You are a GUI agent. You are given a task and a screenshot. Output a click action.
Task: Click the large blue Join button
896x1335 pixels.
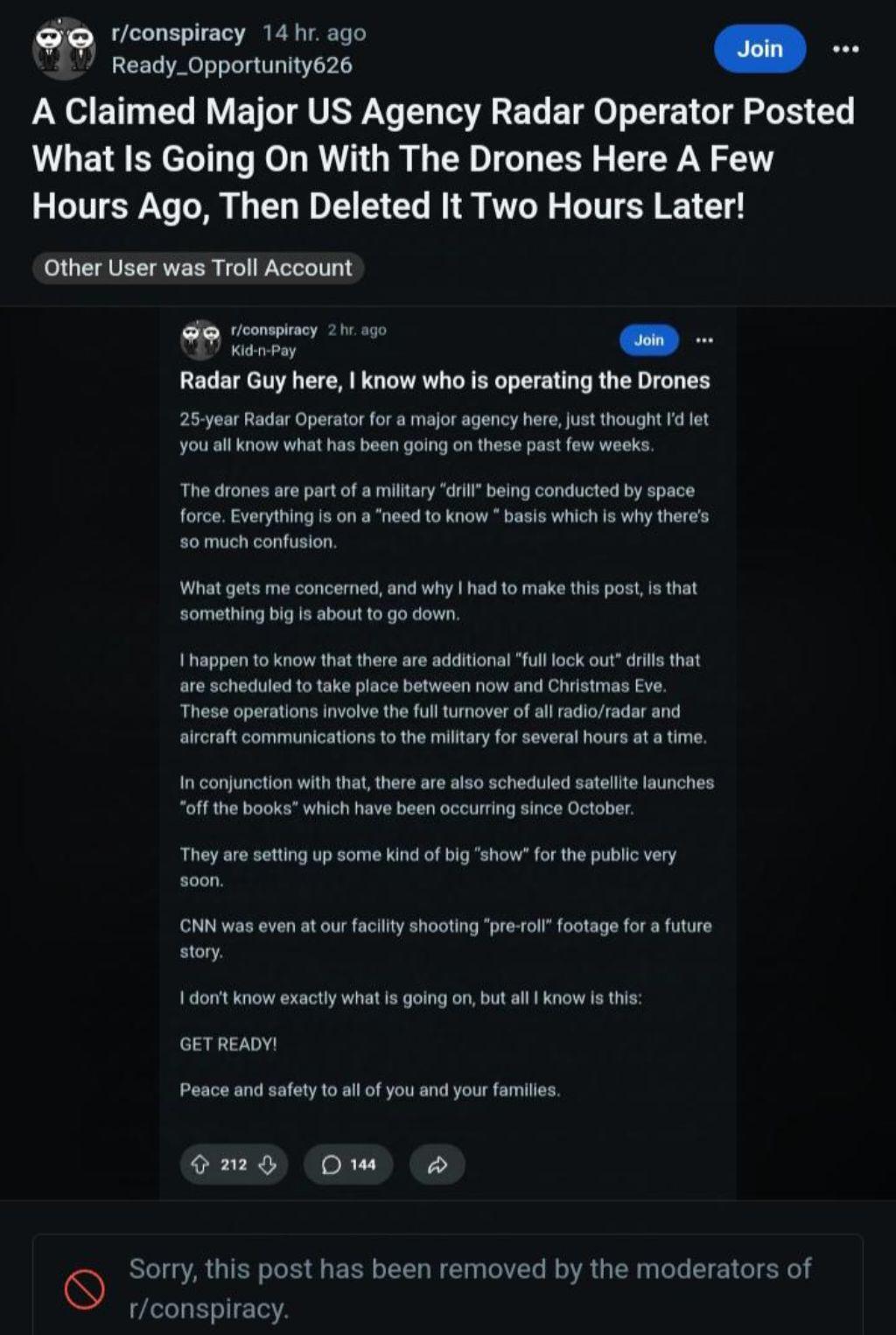759,48
